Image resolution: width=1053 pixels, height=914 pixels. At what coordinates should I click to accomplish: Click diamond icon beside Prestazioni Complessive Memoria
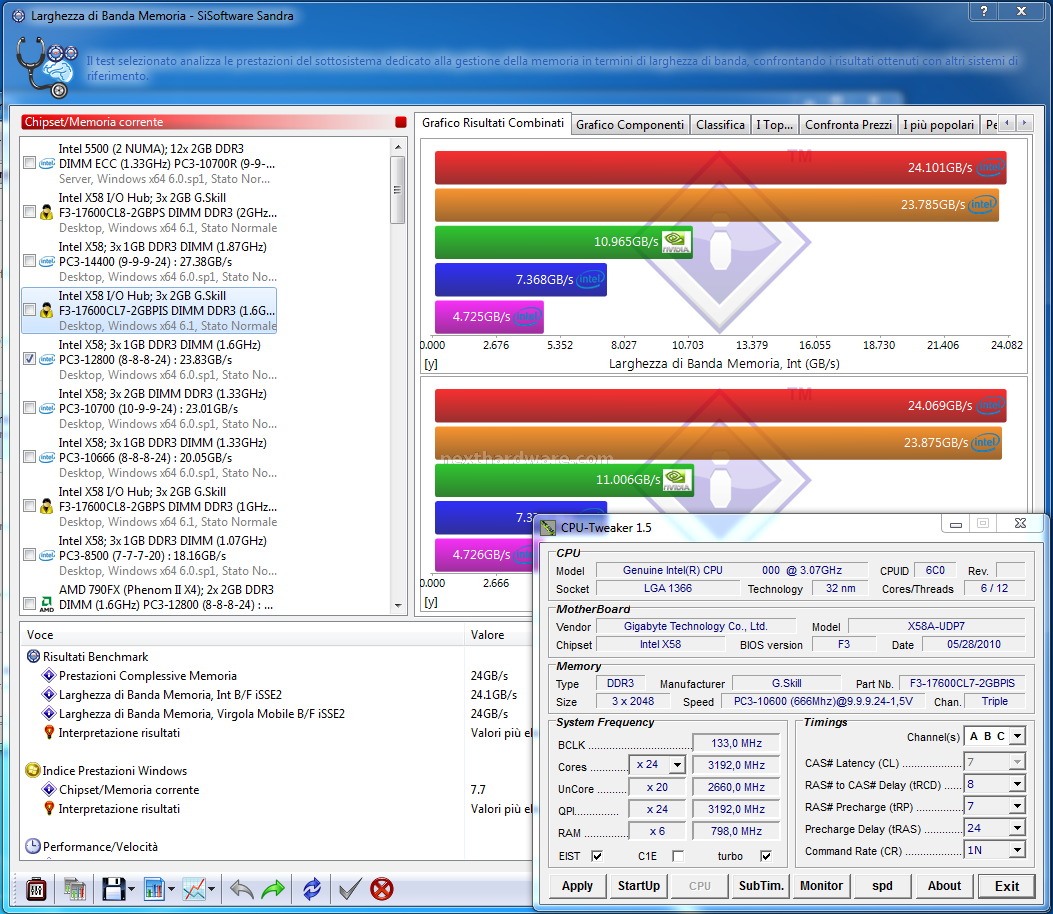coord(49,675)
